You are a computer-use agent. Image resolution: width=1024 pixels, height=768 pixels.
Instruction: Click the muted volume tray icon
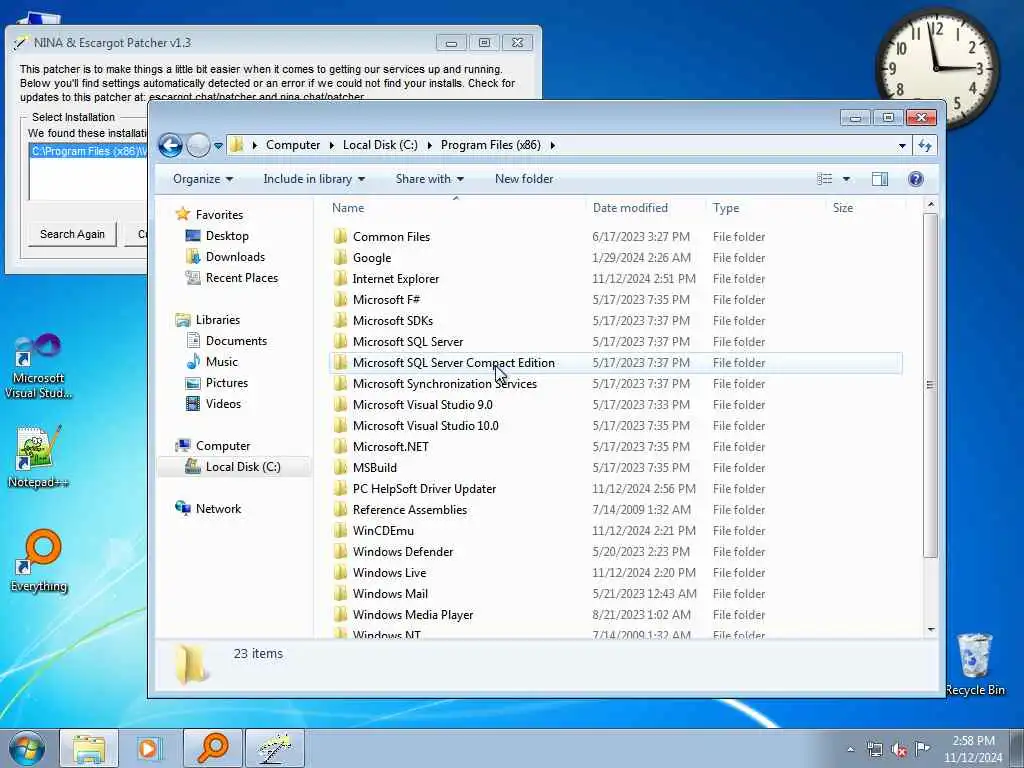pyautogui.click(x=899, y=749)
